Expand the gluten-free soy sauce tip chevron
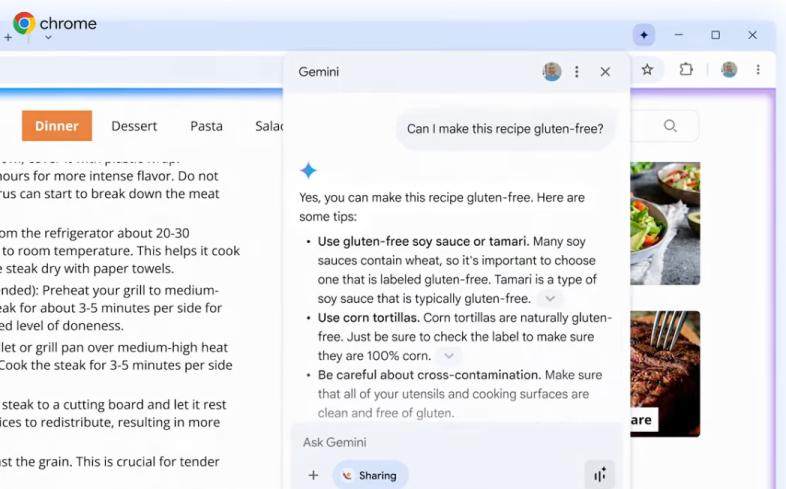 (549, 299)
